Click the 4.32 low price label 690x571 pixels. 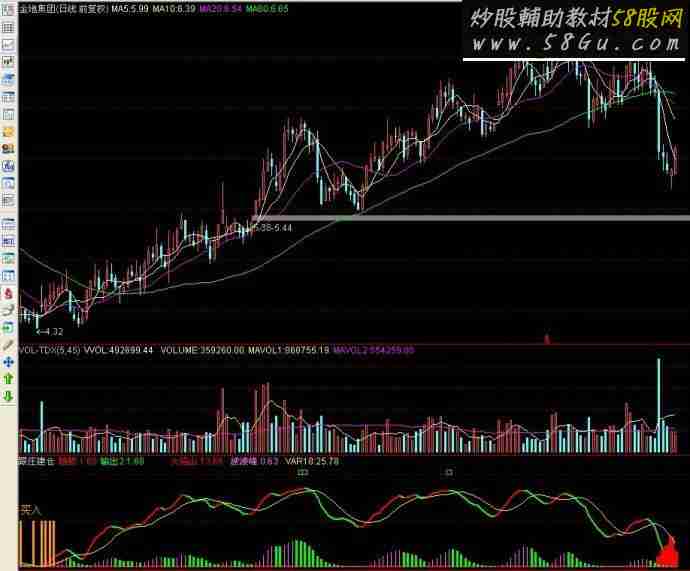[50, 332]
